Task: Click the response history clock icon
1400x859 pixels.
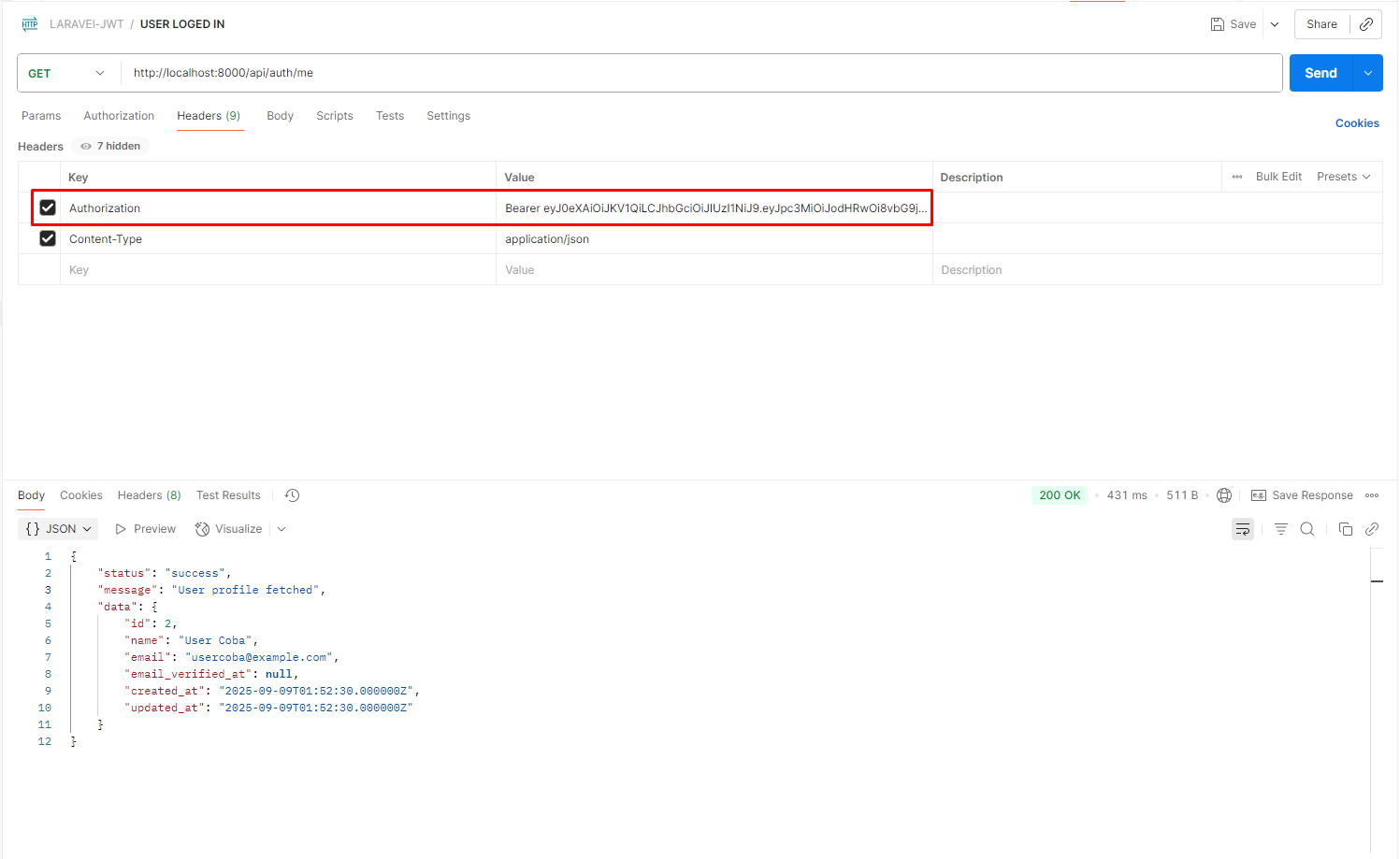Action: click(x=292, y=495)
